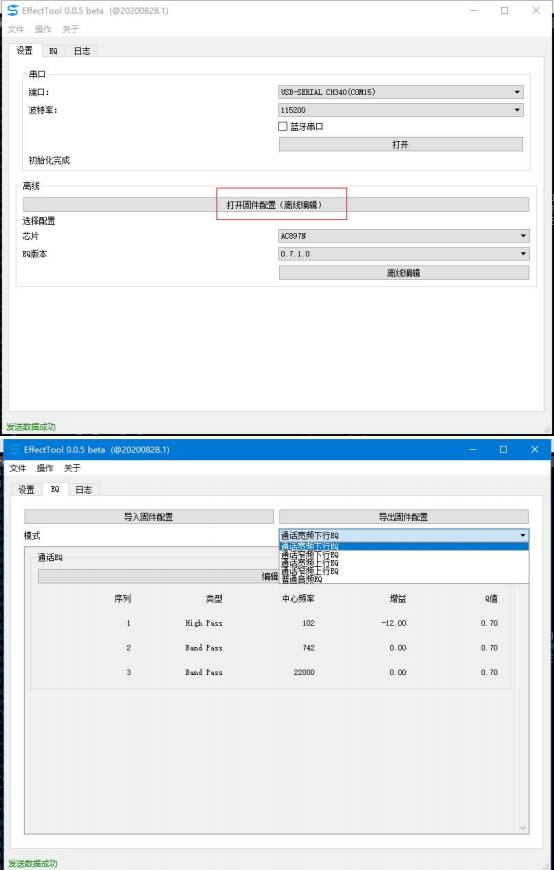Viewport: 554px width, 870px height.
Task: Select the High Pass type cell
Action: pos(204,623)
